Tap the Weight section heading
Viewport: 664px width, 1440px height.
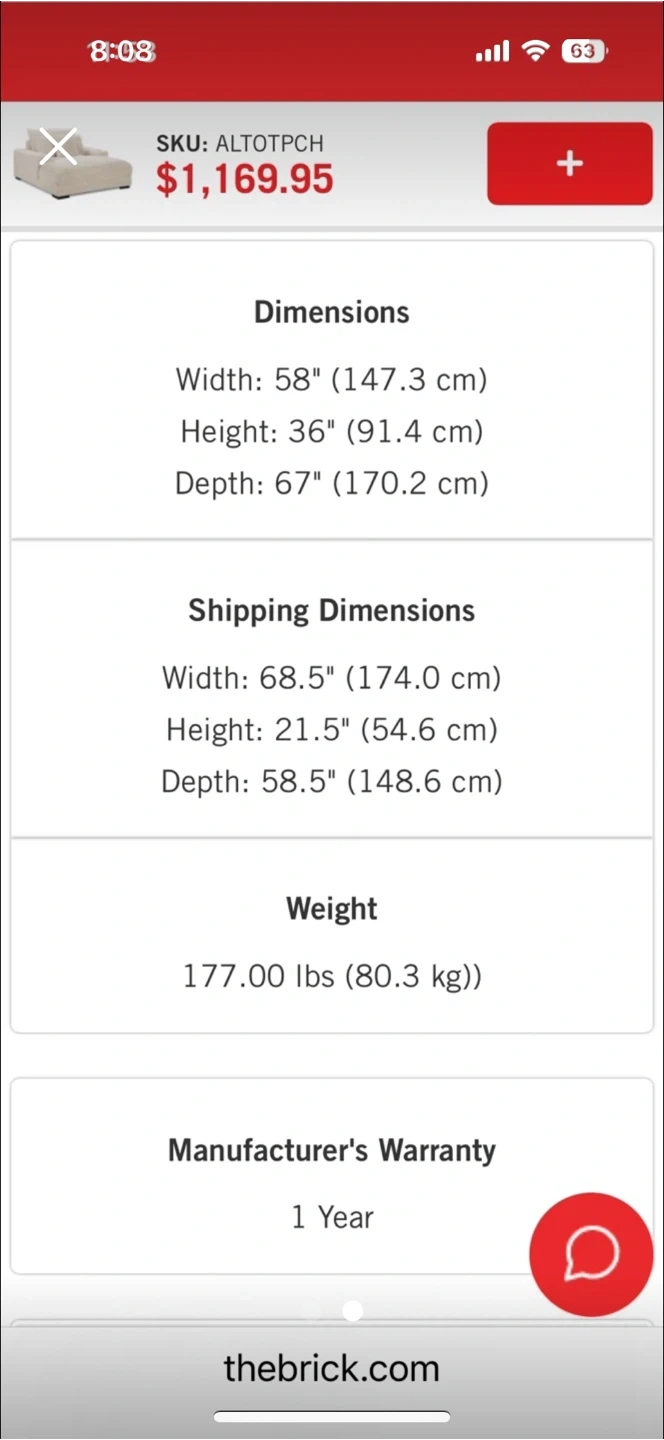(332, 909)
